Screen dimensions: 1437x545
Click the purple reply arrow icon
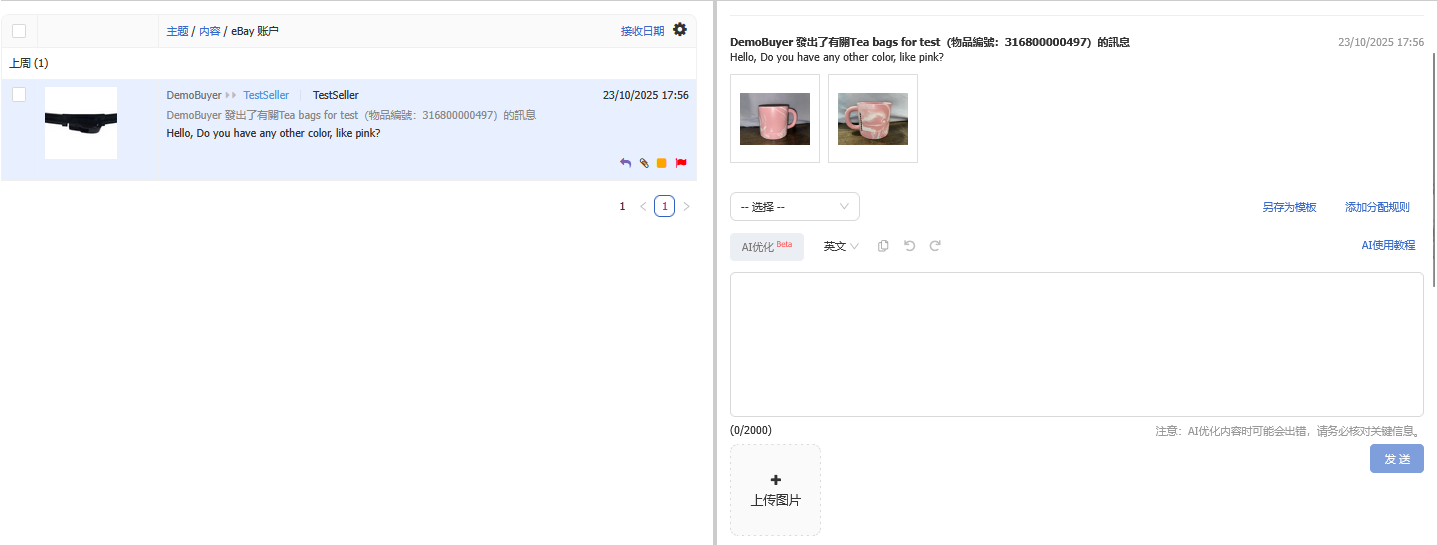[x=626, y=163]
